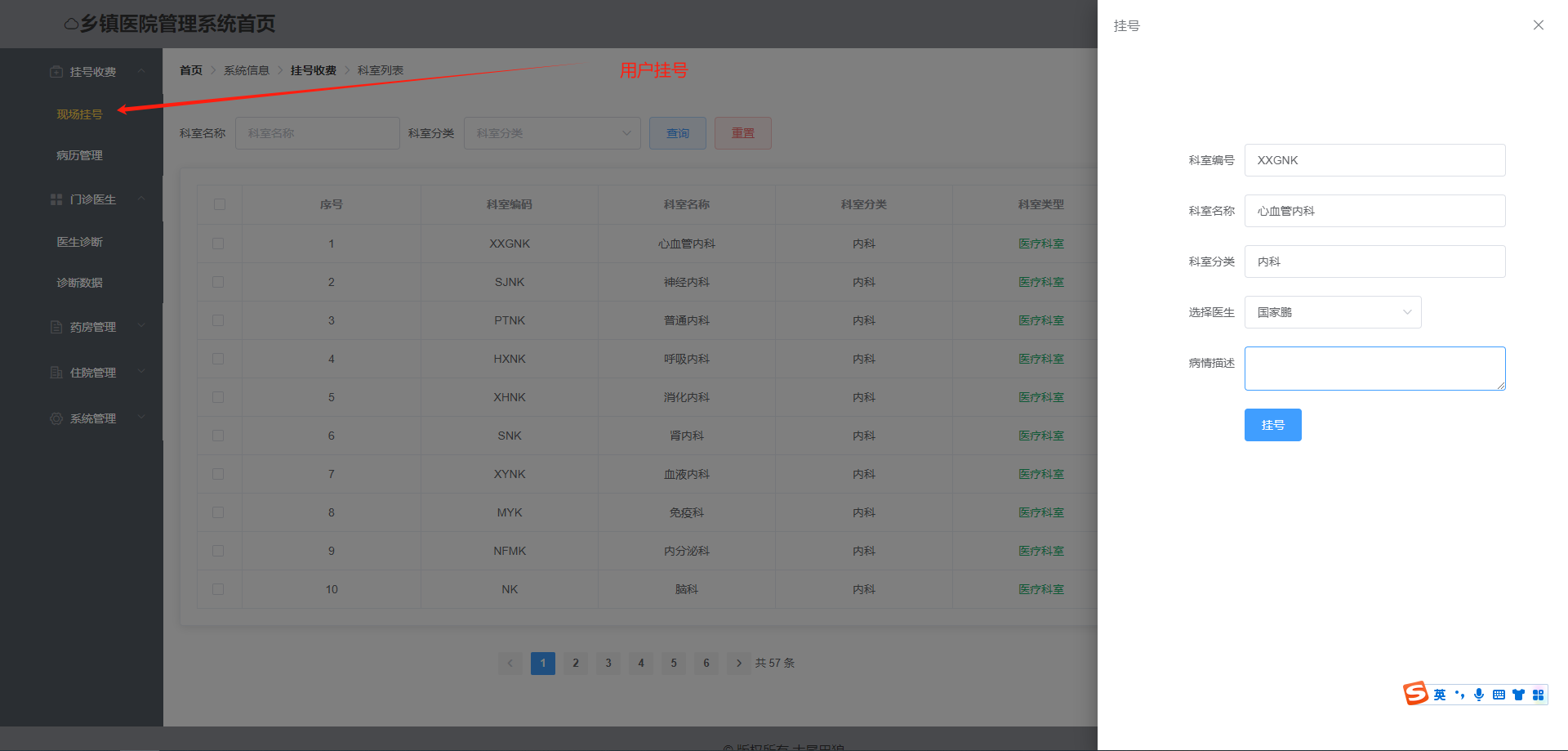This screenshot has height=751, width=1568.
Task: Toggle the select-all header checkbox
Action: tap(220, 204)
